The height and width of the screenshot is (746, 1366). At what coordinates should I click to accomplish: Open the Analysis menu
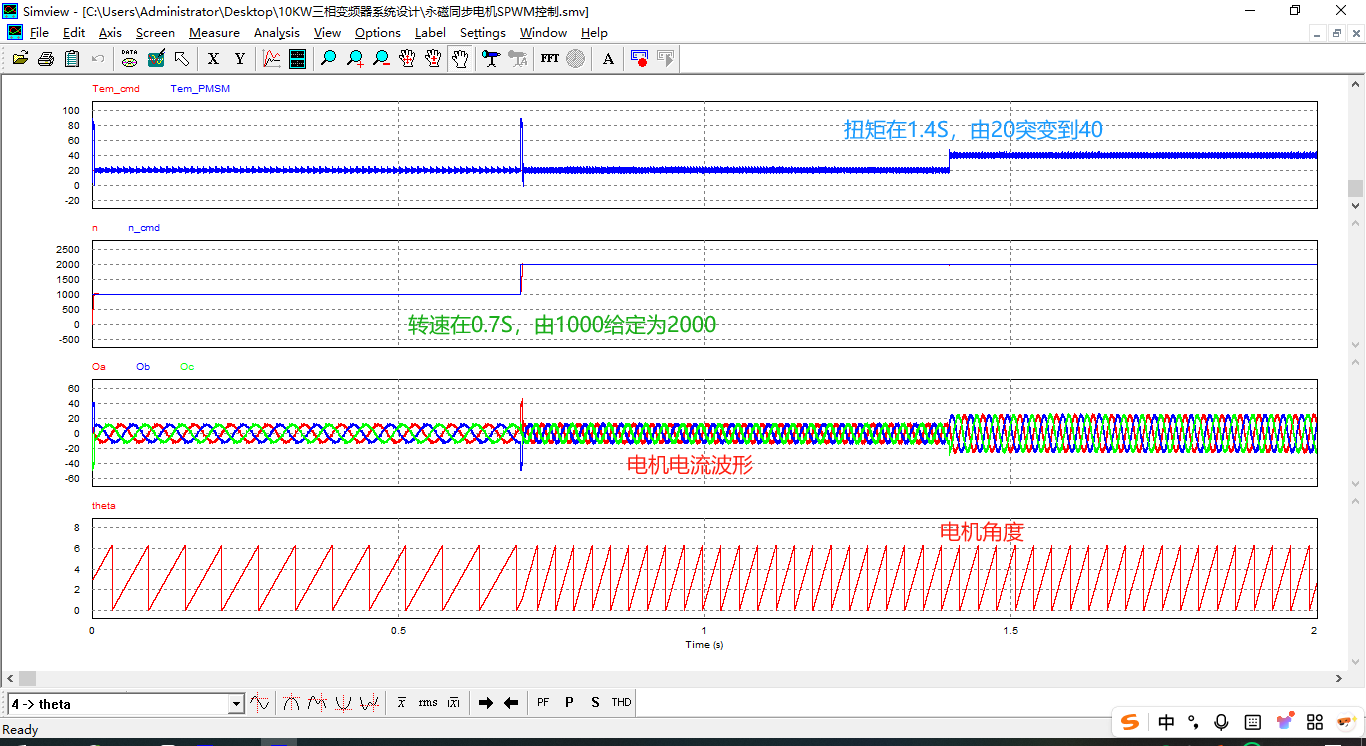coord(276,33)
